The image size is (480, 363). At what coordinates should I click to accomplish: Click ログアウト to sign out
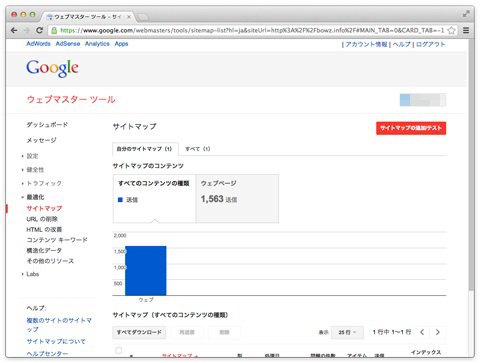[x=430, y=44]
